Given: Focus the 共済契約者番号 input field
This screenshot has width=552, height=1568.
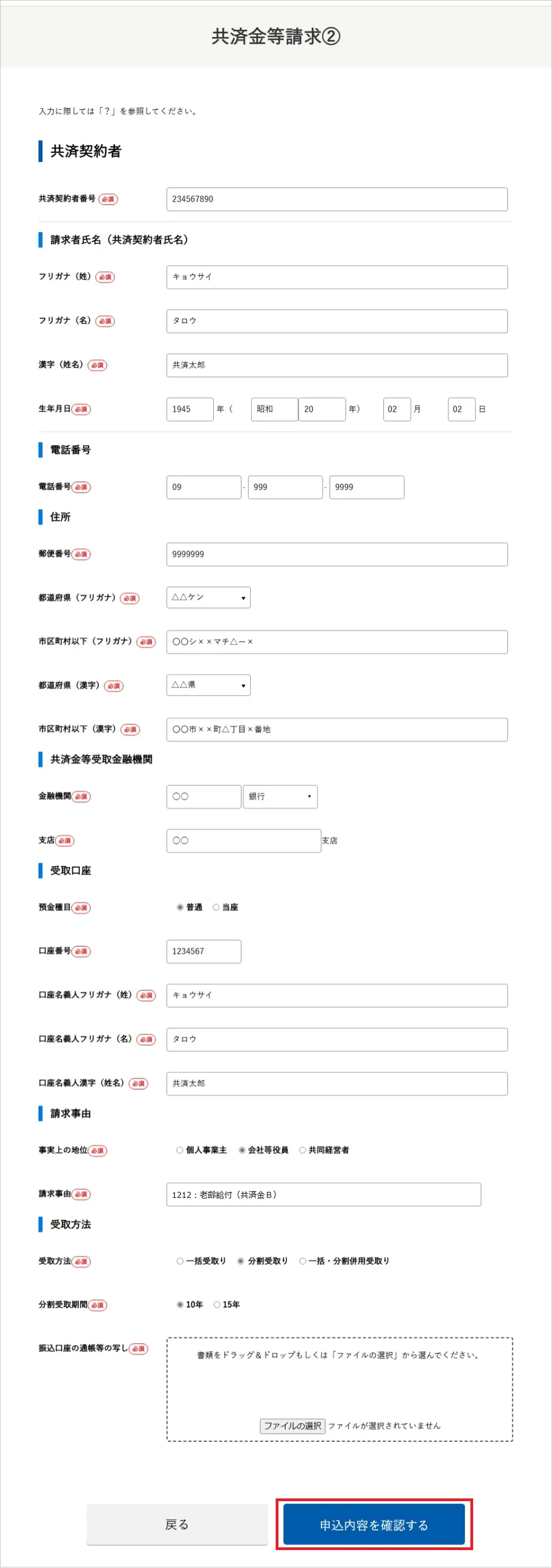Looking at the screenshot, I should pyautogui.click(x=337, y=199).
